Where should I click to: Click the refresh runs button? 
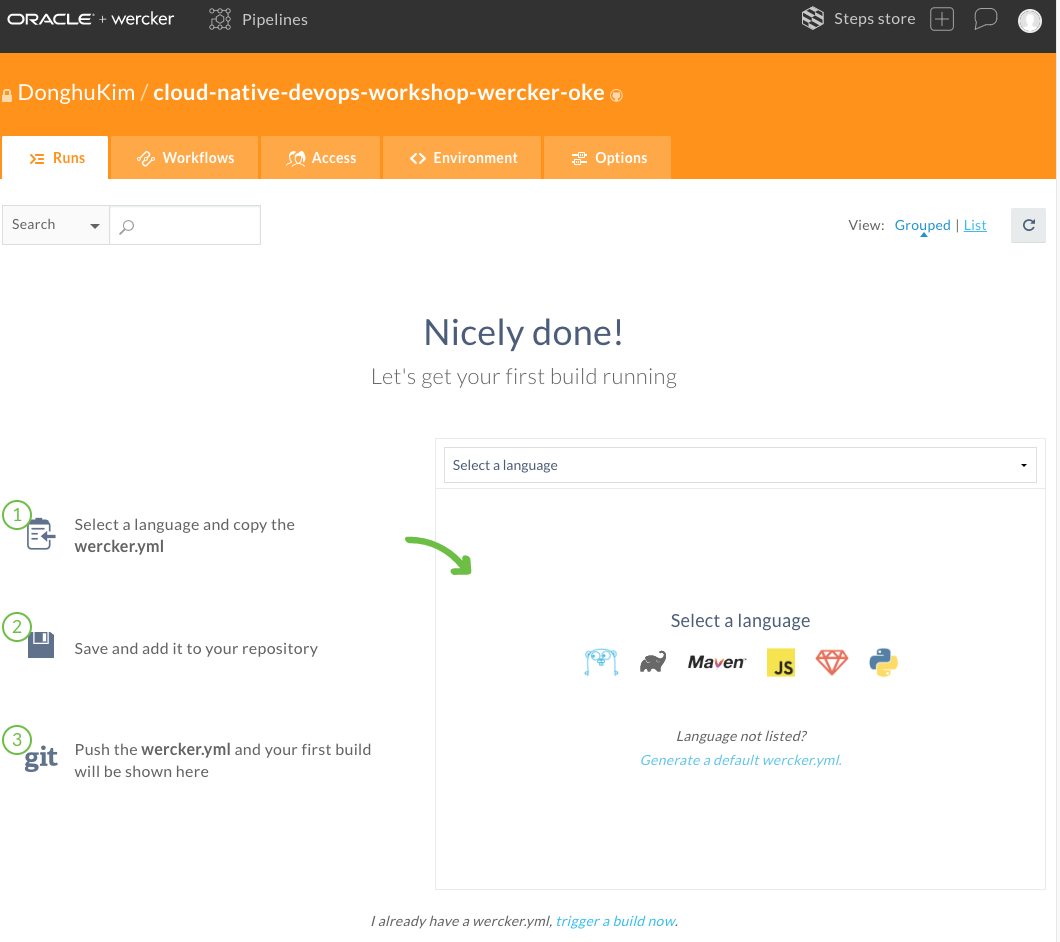pos(1028,225)
